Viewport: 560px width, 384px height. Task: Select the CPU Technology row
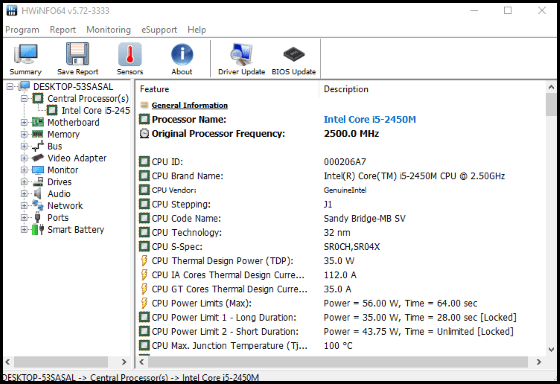pyautogui.click(x=342, y=233)
